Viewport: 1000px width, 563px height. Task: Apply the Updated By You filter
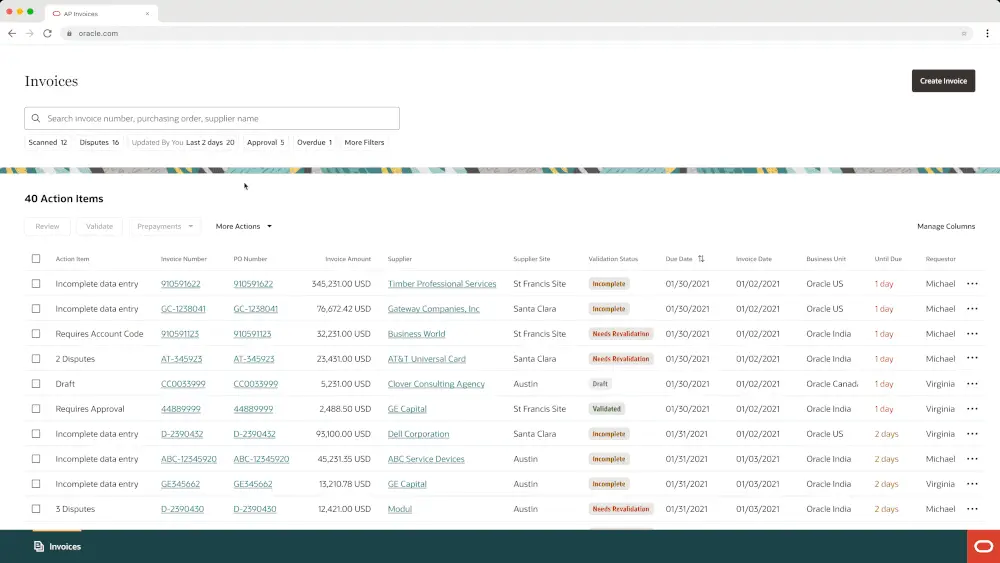click(183, 142)
